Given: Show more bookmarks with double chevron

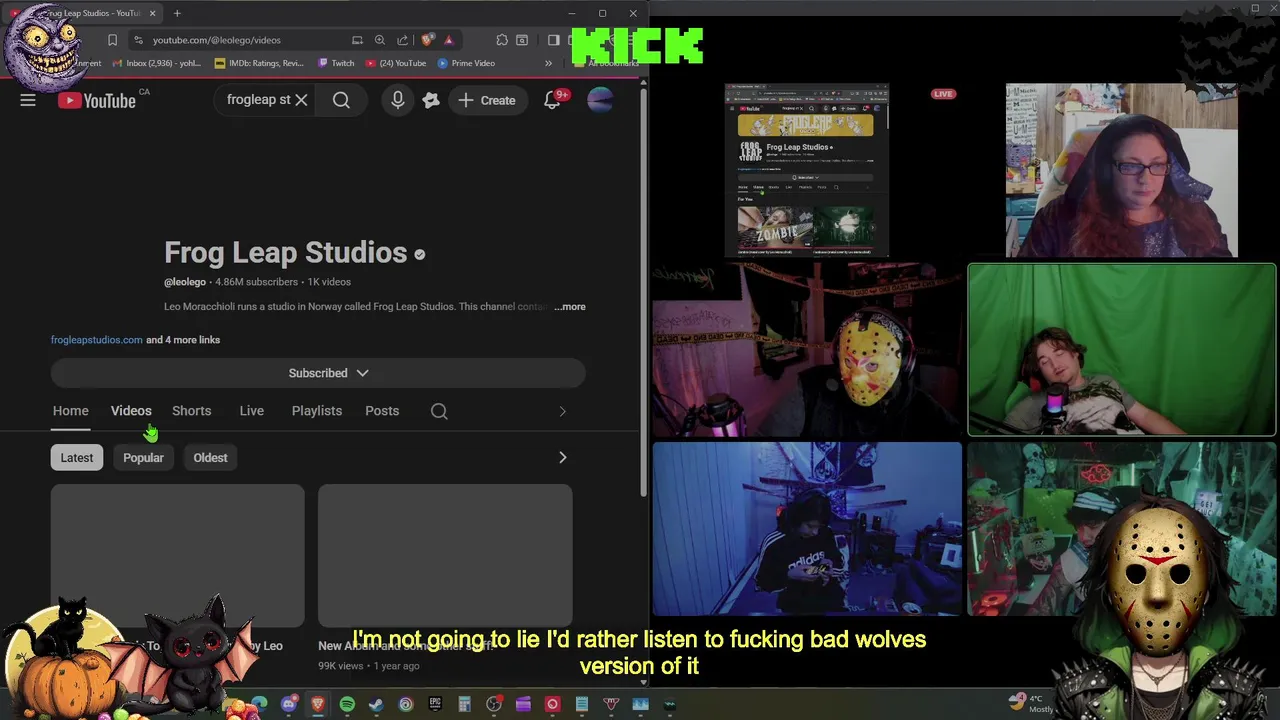Looking at the screenshot, I should [x=548, y=63].
